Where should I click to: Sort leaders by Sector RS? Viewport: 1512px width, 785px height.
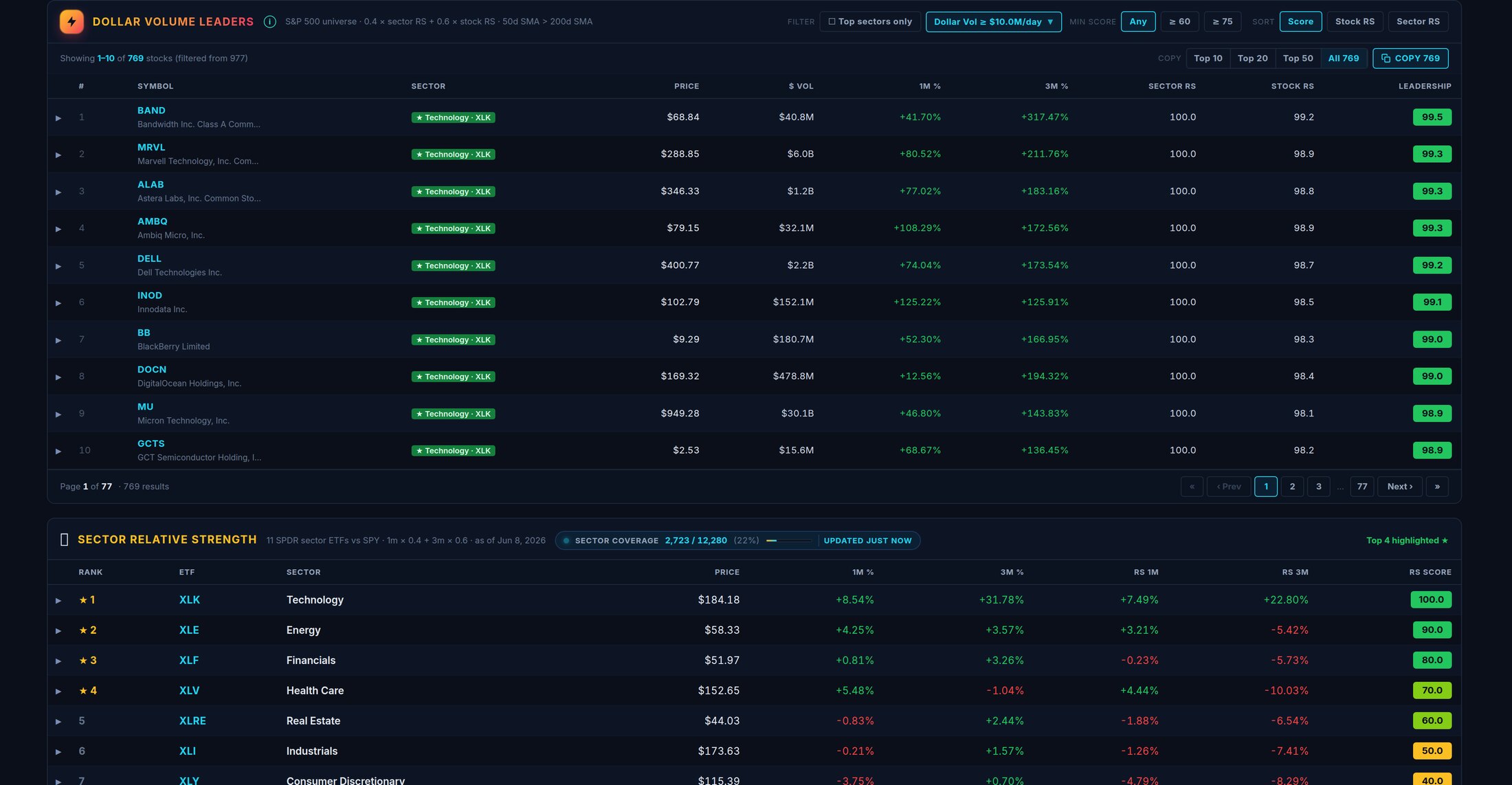point(1418,22)
